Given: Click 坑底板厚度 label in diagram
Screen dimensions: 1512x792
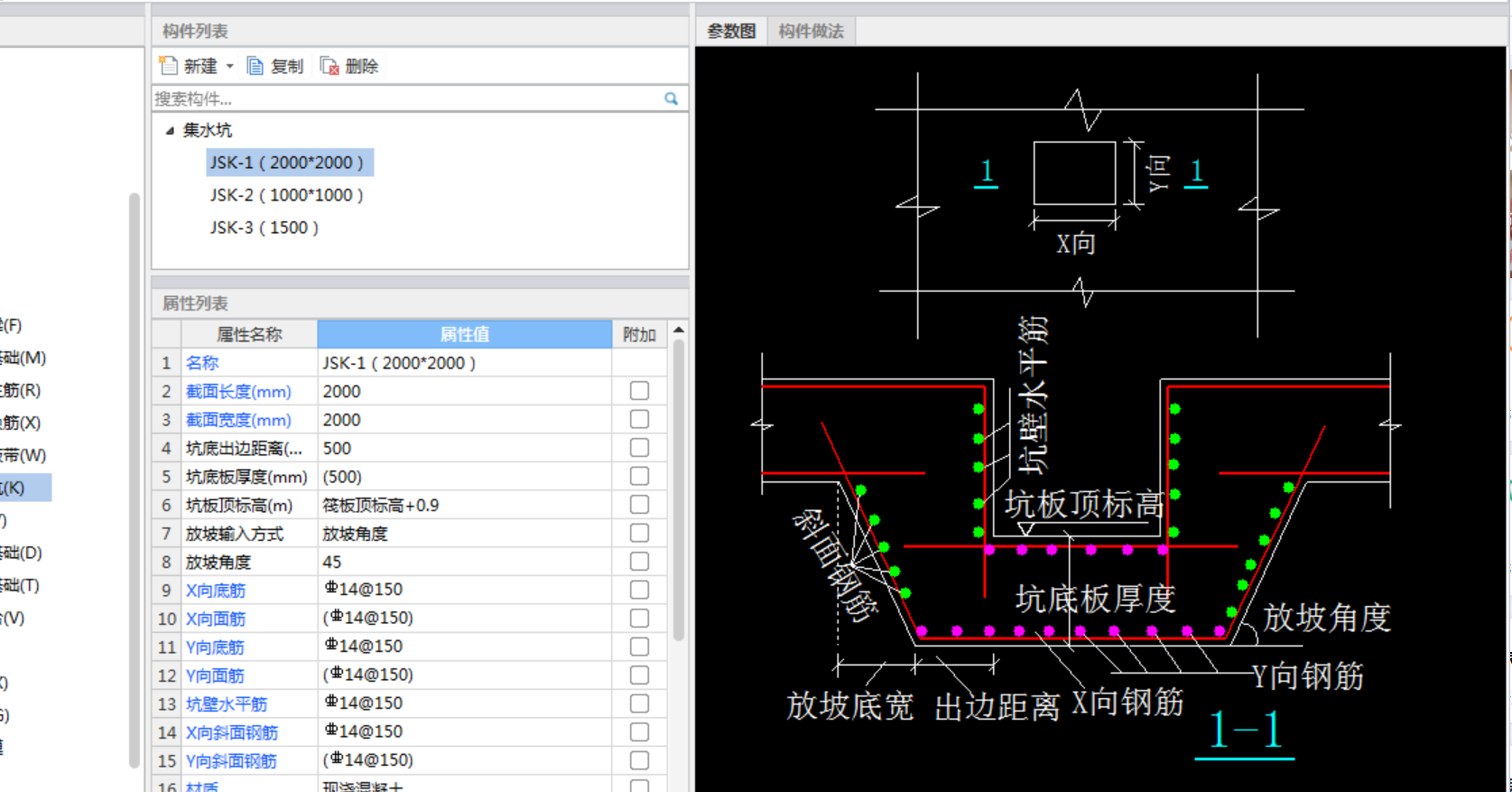Looking at the screenshot, I should coord(1096,598).
